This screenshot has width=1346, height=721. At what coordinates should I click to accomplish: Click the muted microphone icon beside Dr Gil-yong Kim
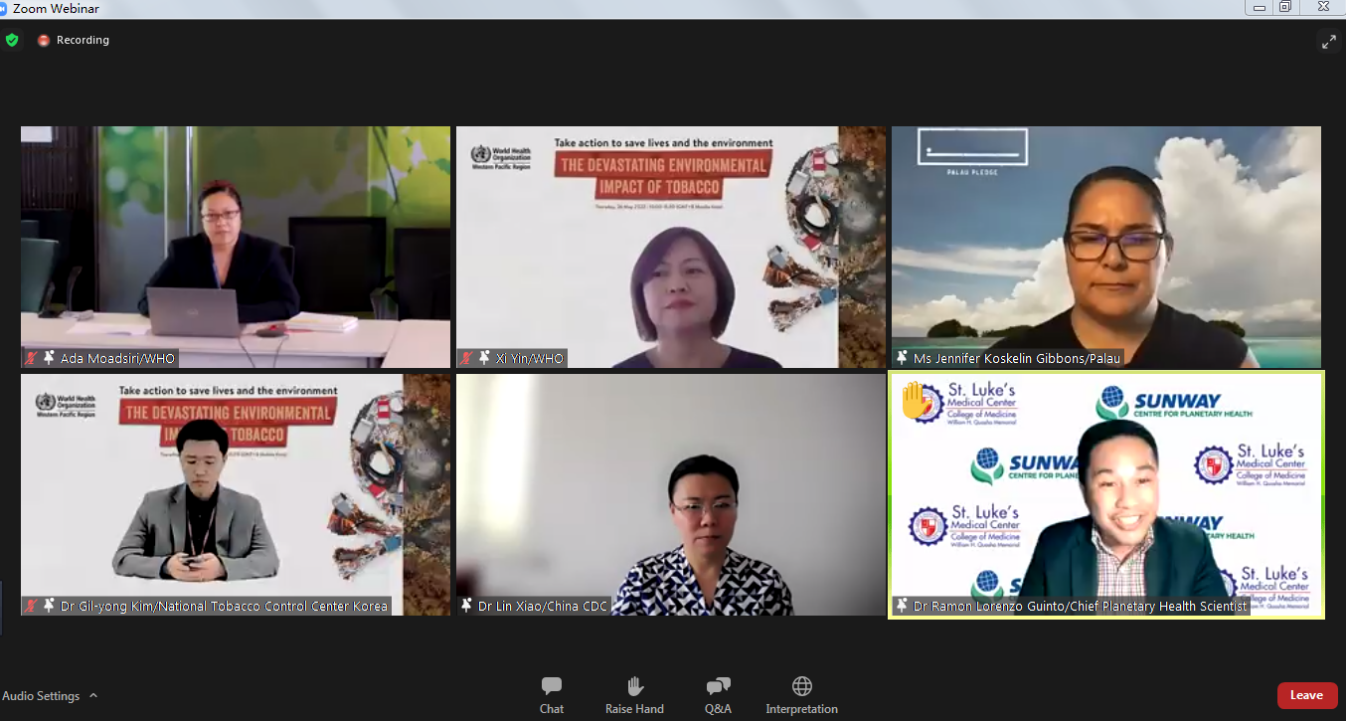pos(31,606)
